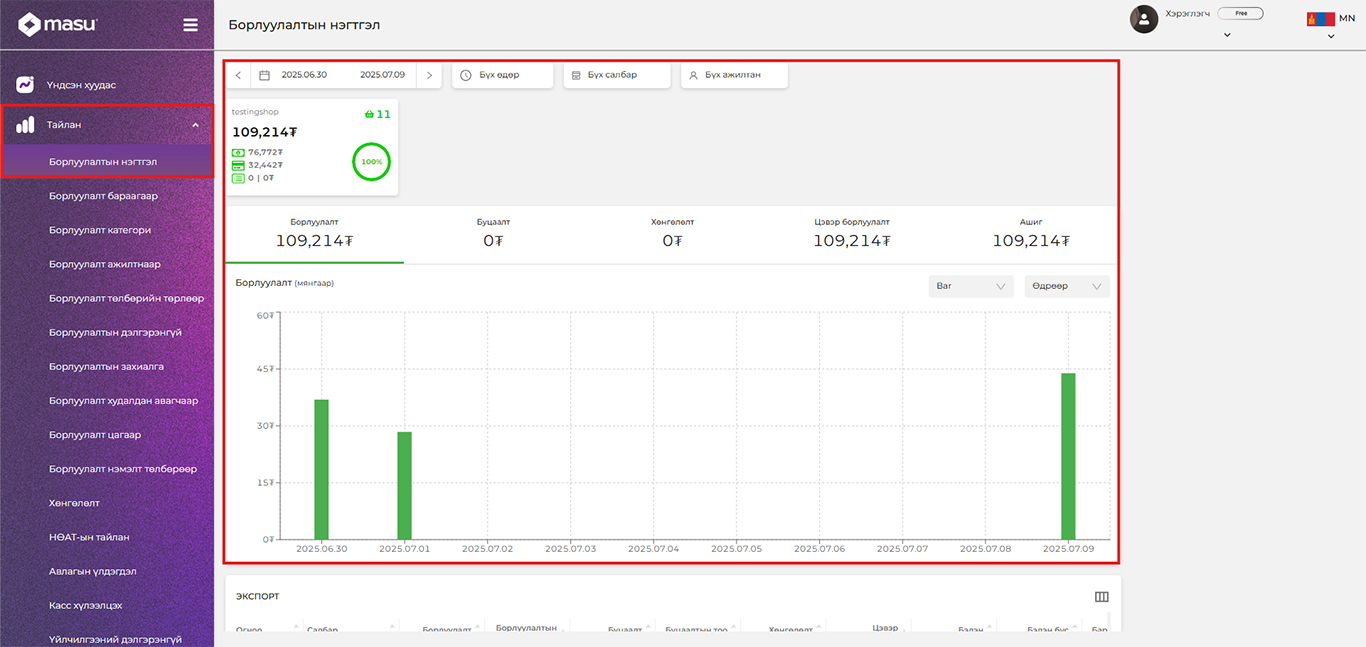Open the Өдрөөр period dropdown

[x=1066, y=286]
